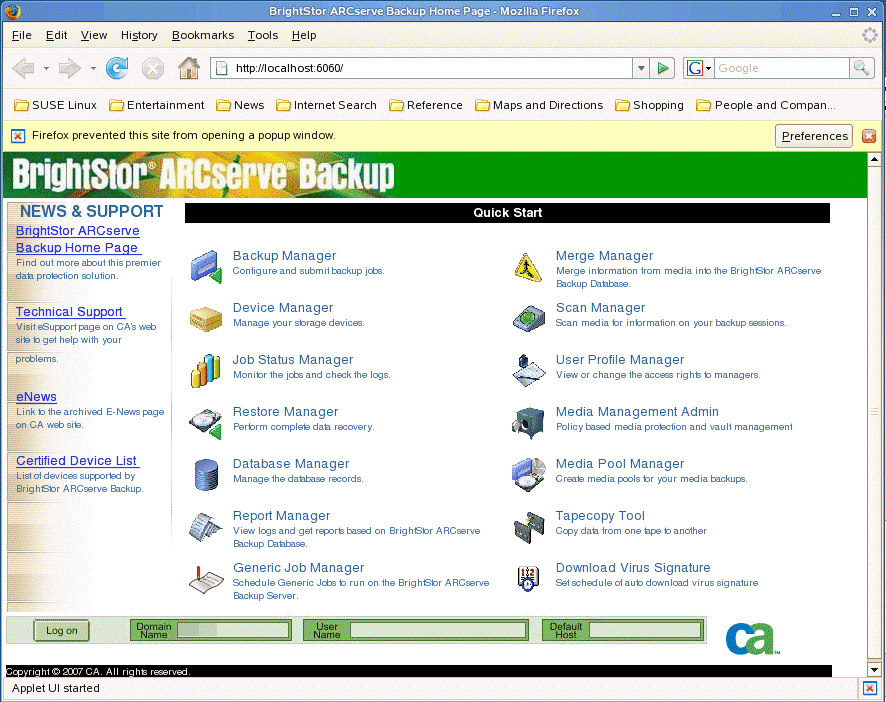Click the User Profile Manager icon
The image size is (886, 702).
[x=528, y=371]
